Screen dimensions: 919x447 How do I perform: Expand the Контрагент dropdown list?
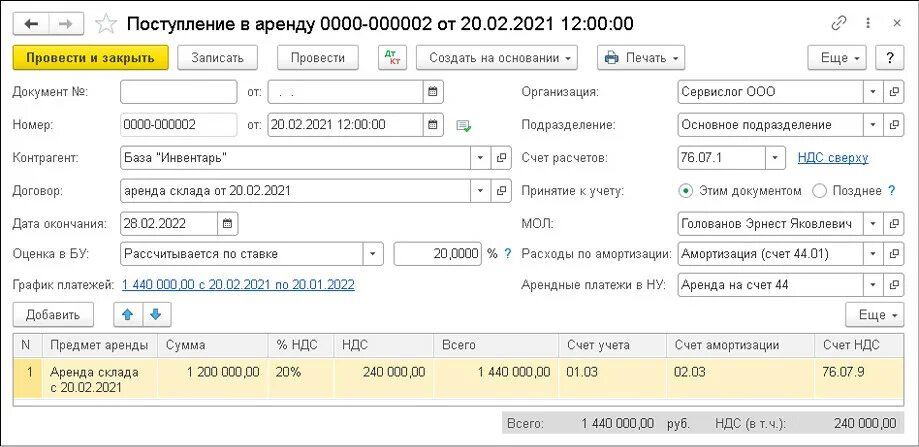tap(480, 158)
